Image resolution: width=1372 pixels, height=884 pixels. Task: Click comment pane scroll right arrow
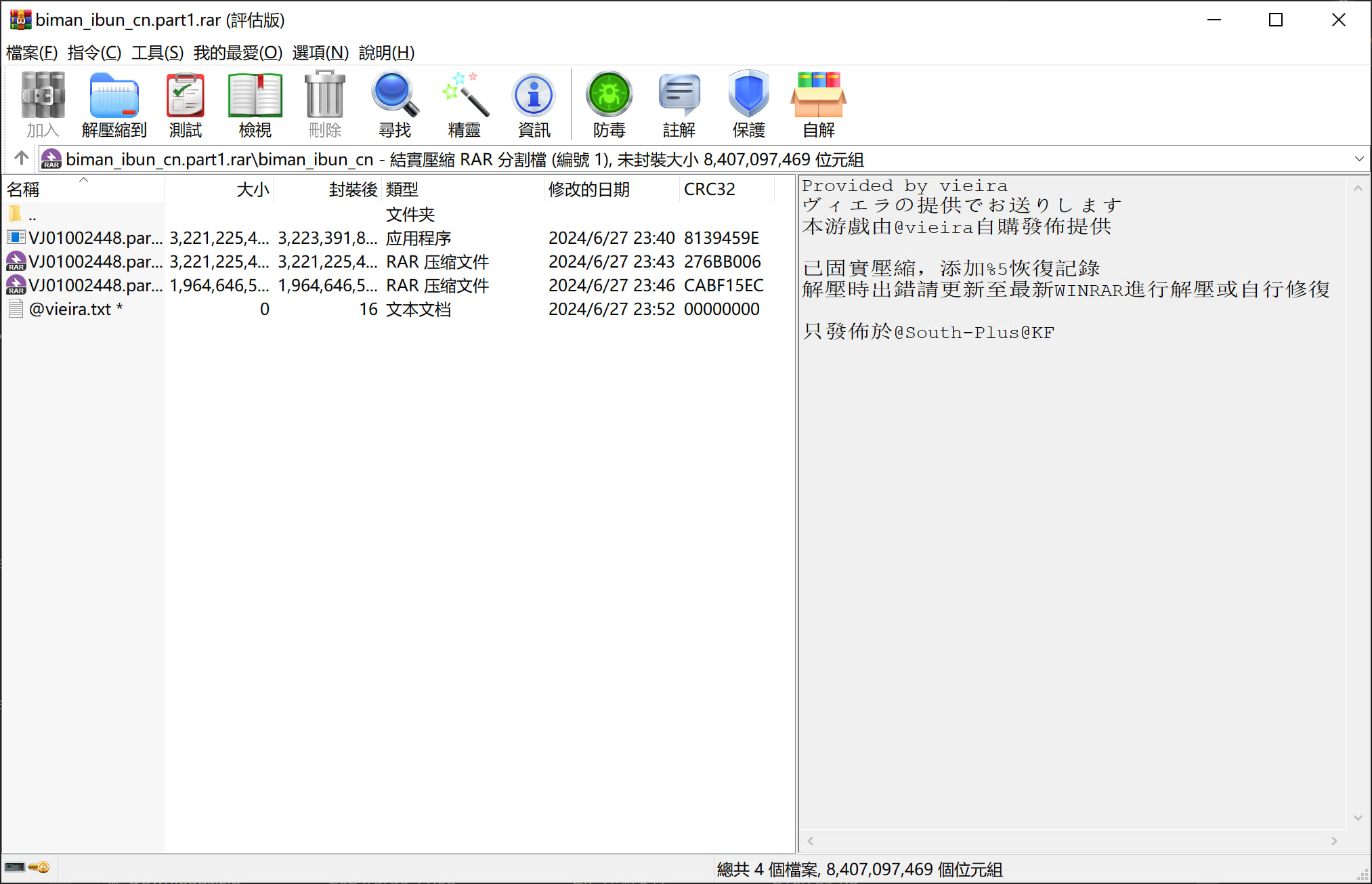1334,841
